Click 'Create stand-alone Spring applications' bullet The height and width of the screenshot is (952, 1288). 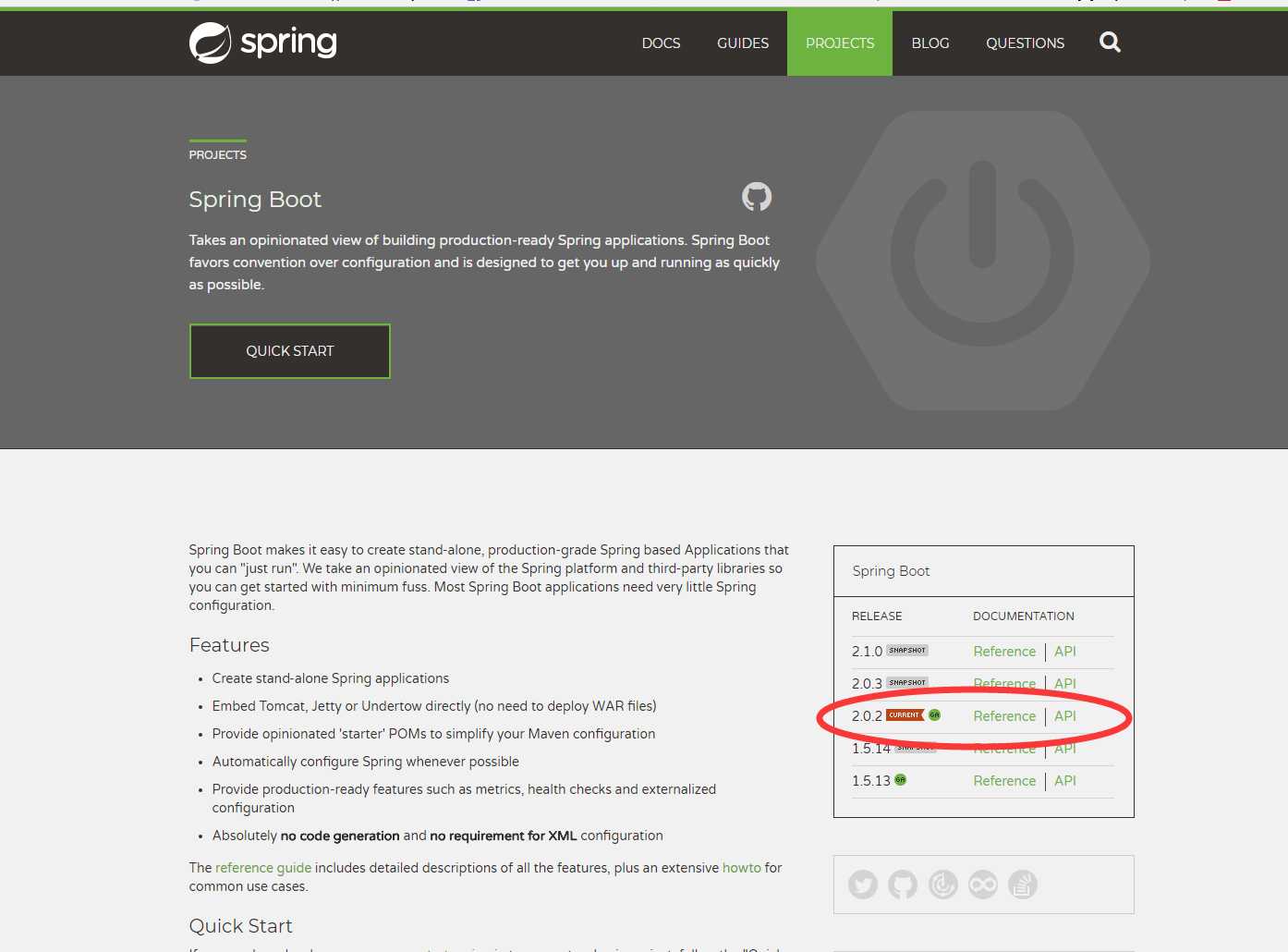click(x=331, y=678)
